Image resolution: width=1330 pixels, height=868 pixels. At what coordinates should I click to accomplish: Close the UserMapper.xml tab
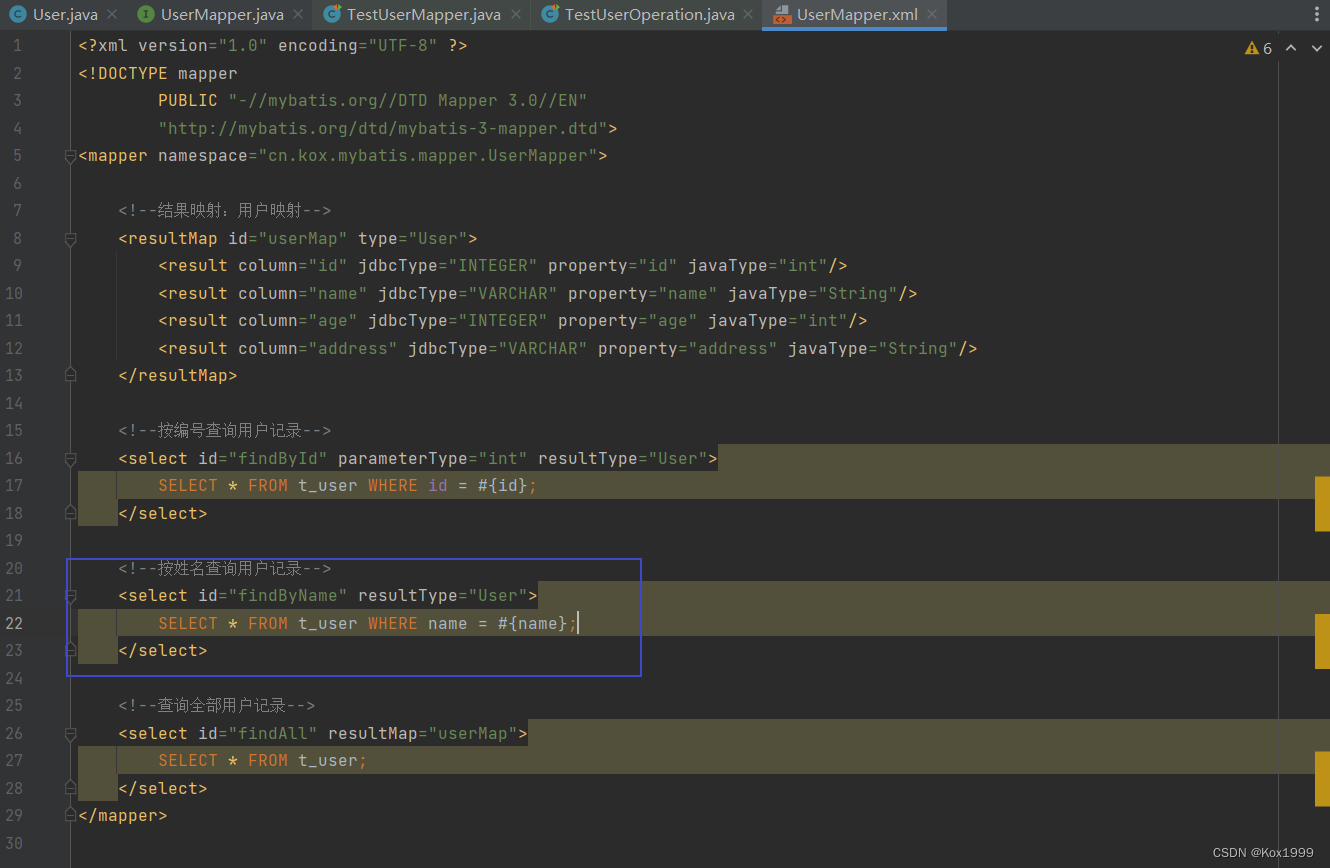click(932, 15)
